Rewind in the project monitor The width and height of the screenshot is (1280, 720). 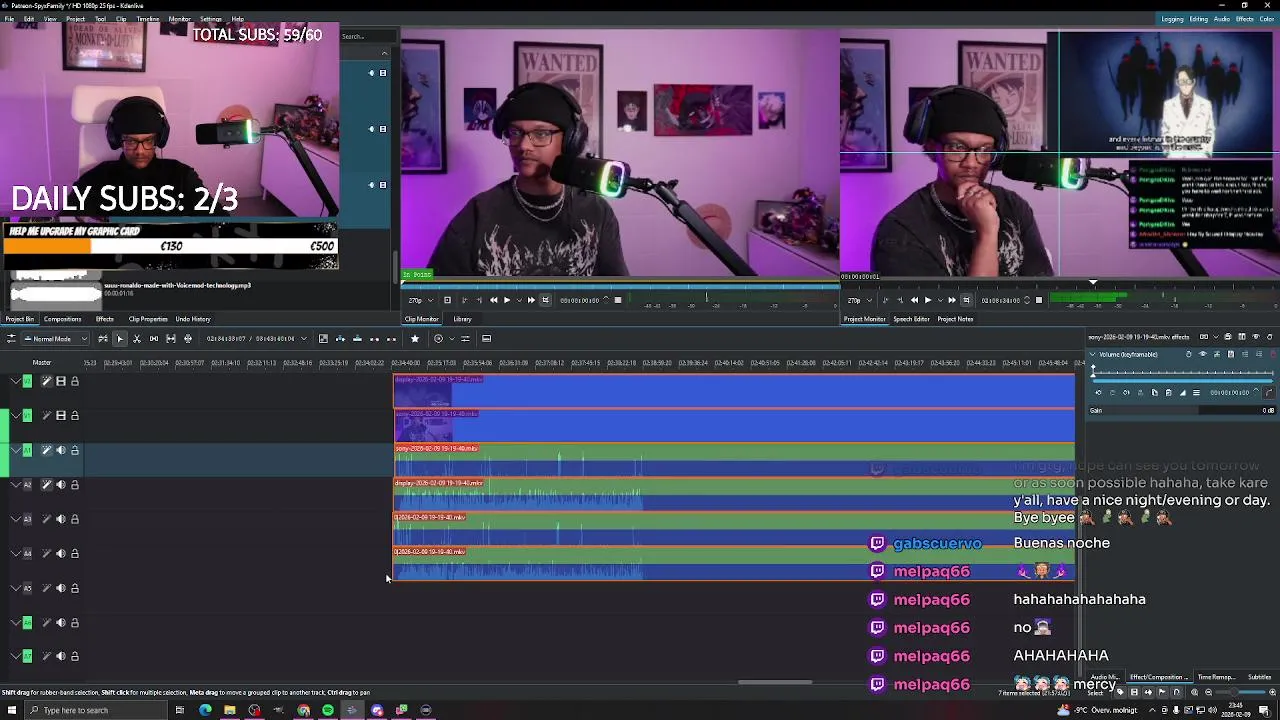click(x=914, y=300)
